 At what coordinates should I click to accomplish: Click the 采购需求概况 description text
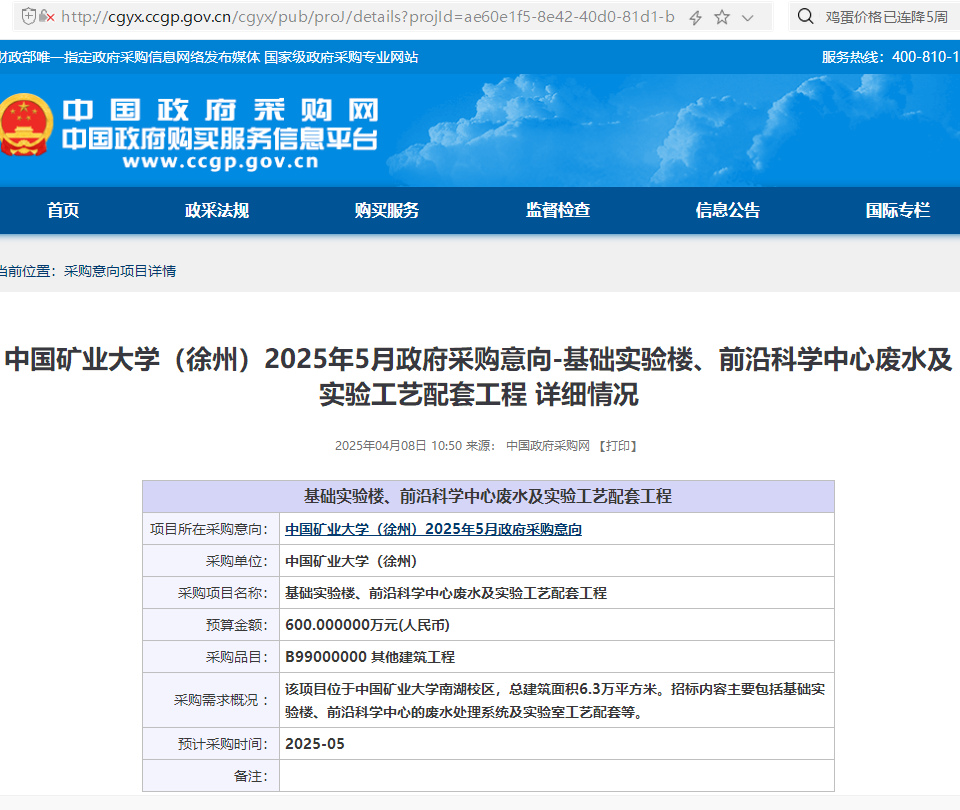(555, 700)
